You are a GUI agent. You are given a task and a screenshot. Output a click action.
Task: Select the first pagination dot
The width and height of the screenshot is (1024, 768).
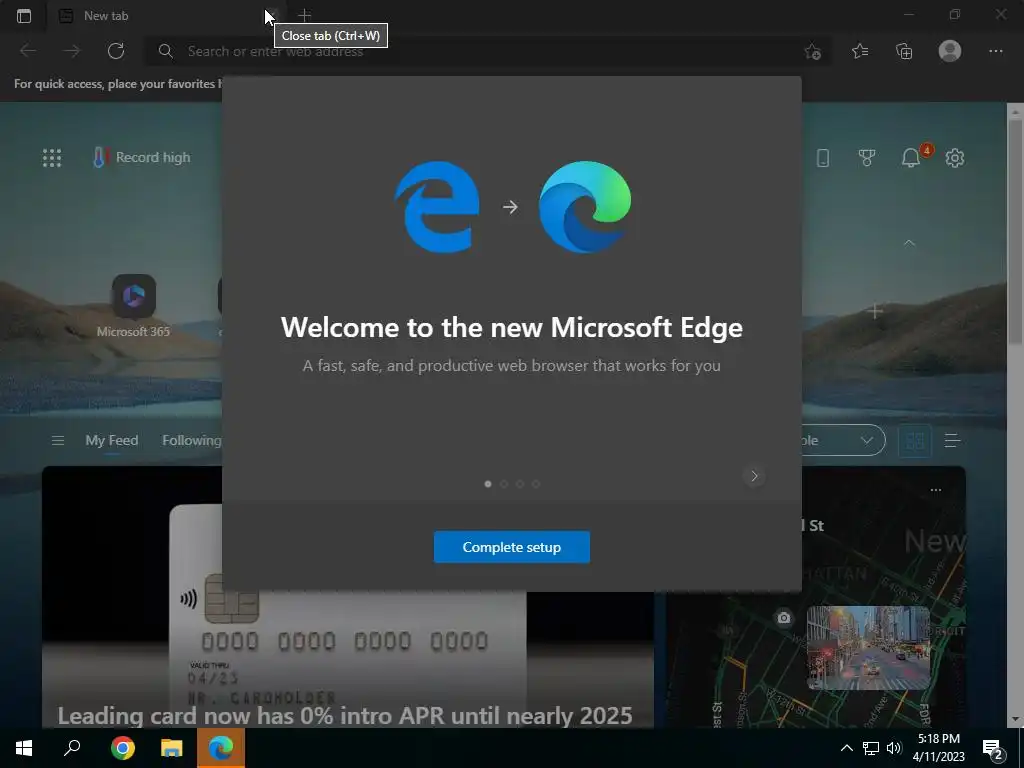pyautogui.click(x=488, y=484)
